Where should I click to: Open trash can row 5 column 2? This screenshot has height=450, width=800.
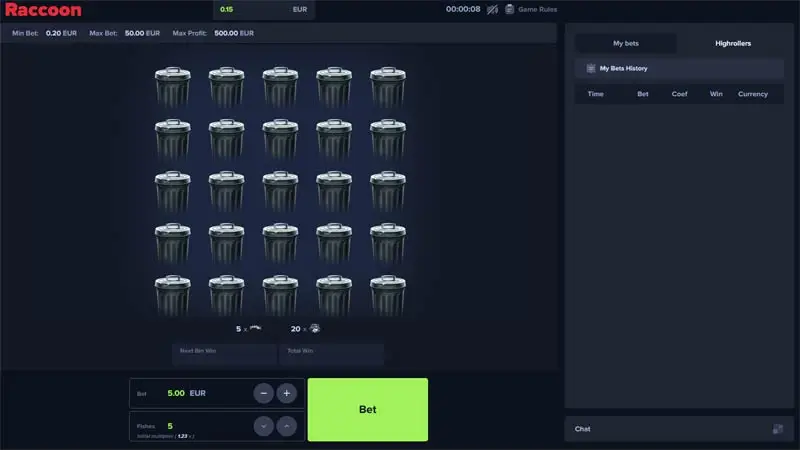(x=227, y=295)
